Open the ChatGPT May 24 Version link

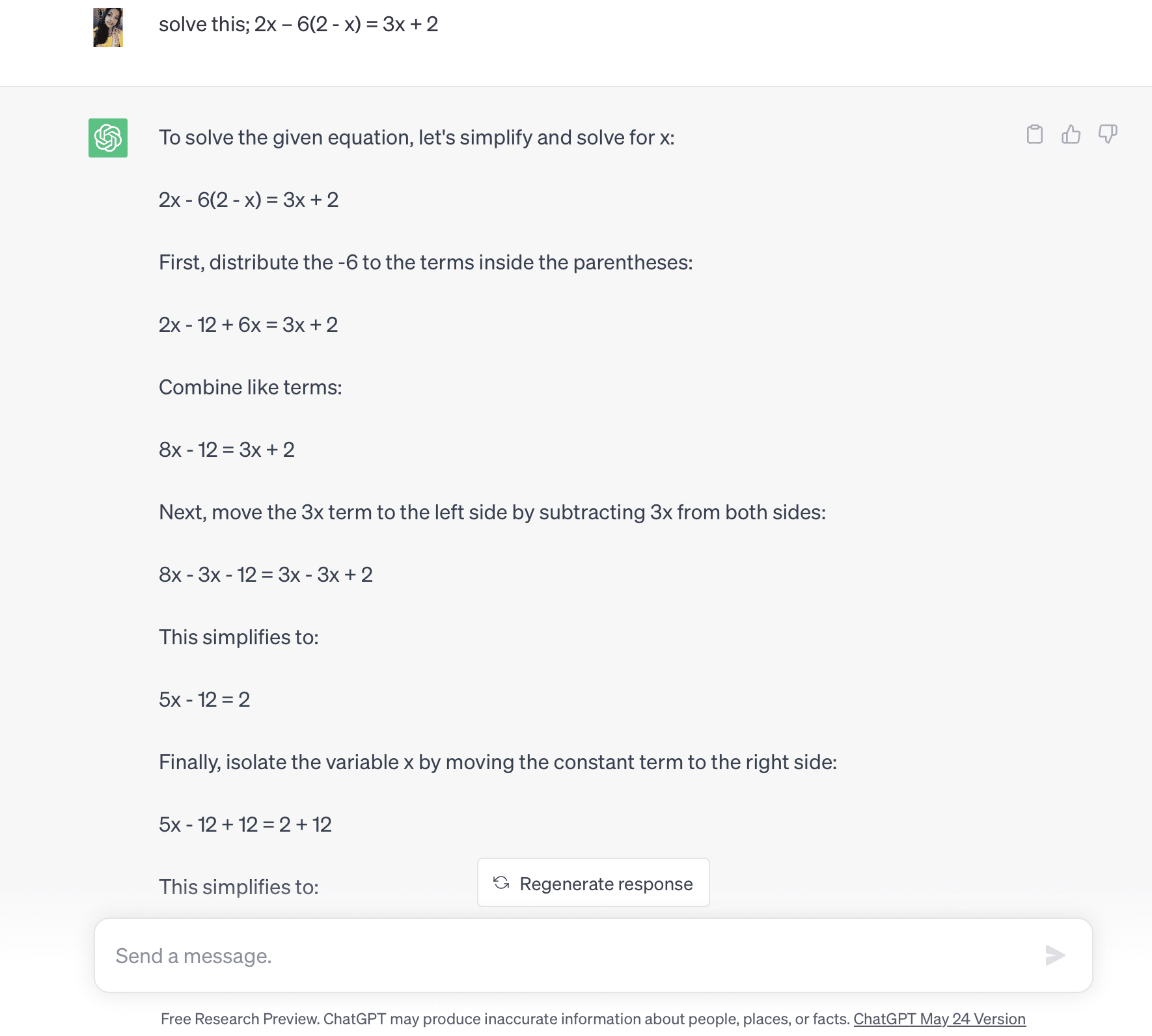coord(939,1019)
